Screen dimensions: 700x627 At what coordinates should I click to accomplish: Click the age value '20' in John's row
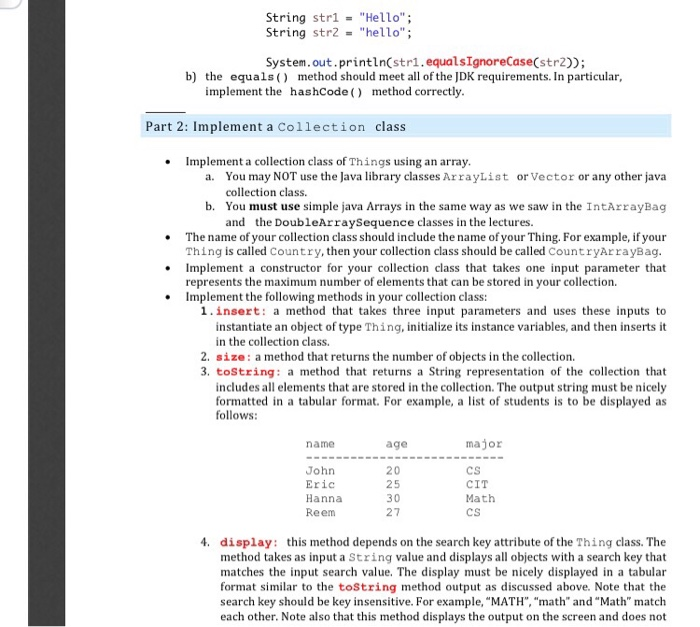click(393, 471)
